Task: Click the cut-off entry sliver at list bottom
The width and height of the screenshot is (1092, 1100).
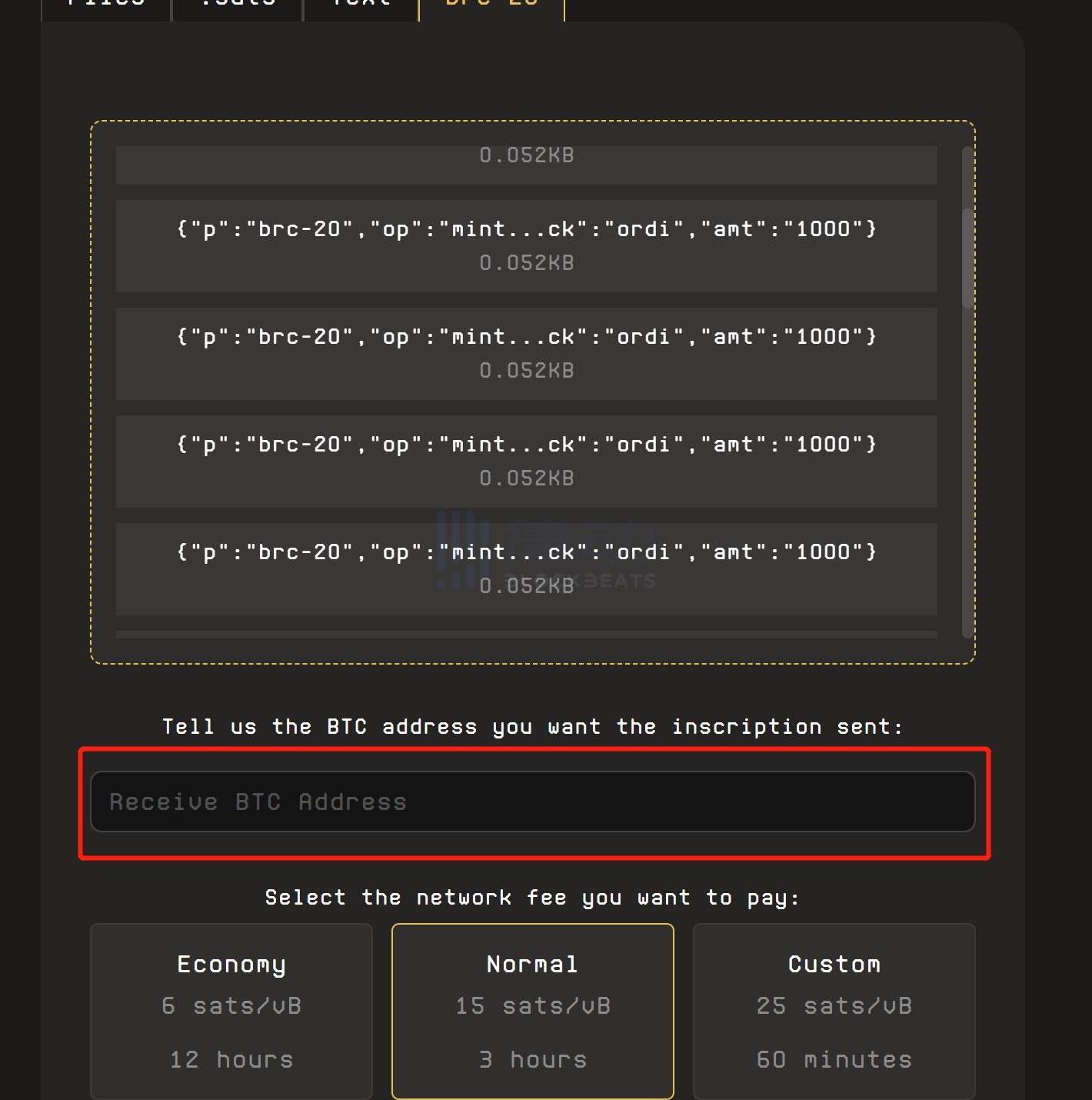Action: pos(526,635)
